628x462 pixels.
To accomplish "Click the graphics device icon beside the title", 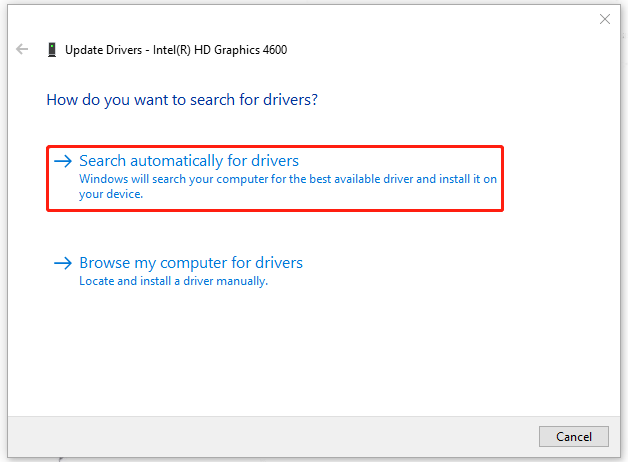I will (51, 49).
